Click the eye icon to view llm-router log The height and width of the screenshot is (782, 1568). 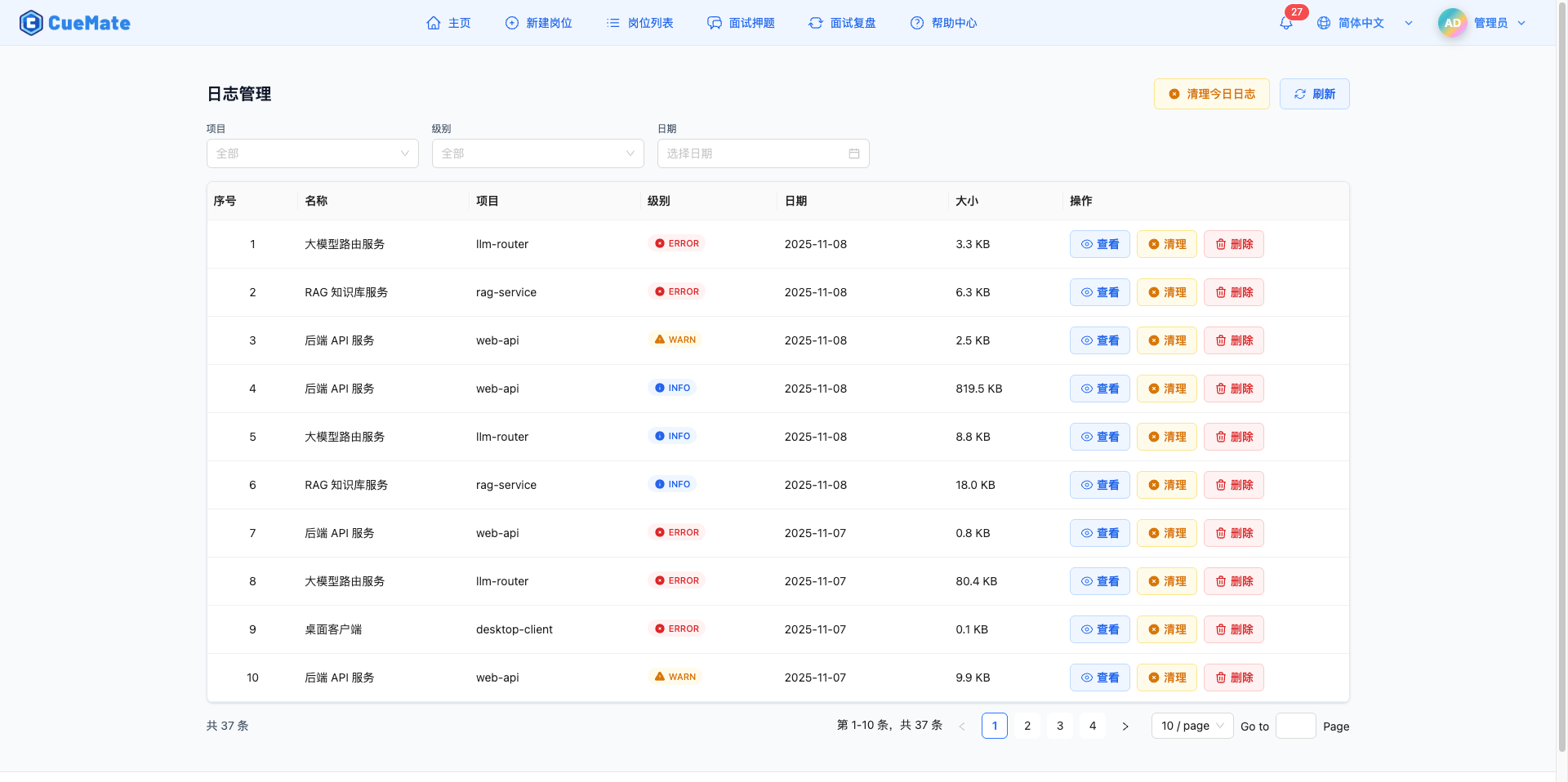click(x=1085, y=244)
